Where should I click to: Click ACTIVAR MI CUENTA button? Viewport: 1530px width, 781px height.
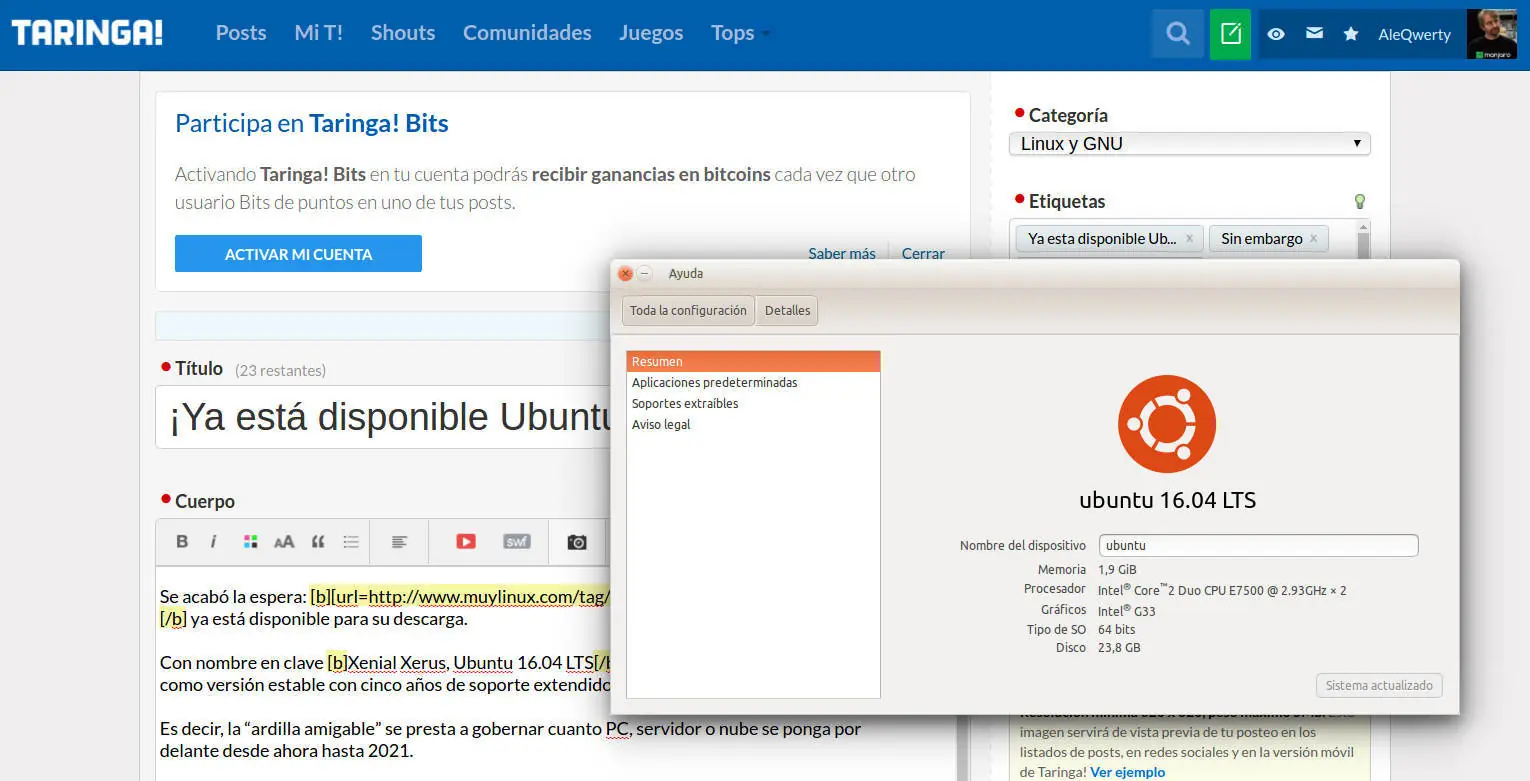(298, 254)
